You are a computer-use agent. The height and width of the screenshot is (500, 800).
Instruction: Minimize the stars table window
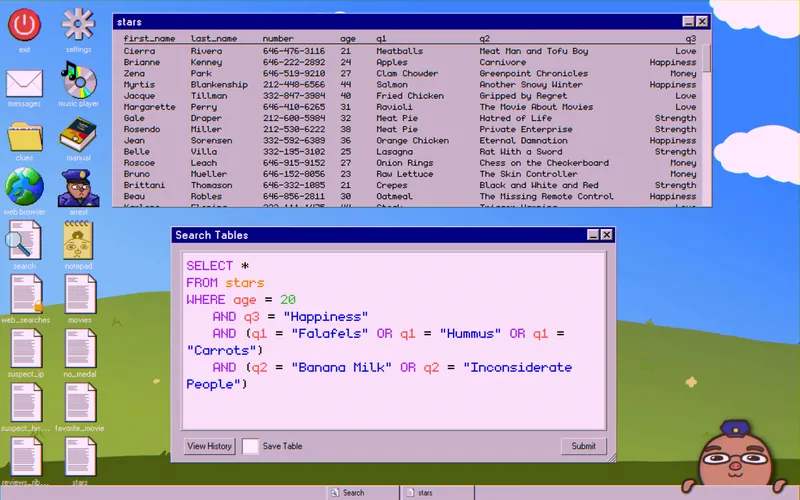[x=688, y=21]
